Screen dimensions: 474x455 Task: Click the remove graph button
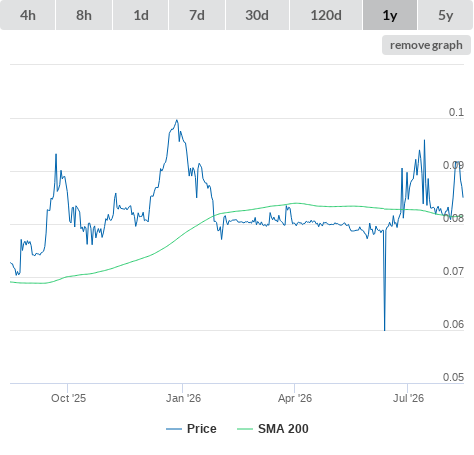pyautogui.click(x=426, y=45)
